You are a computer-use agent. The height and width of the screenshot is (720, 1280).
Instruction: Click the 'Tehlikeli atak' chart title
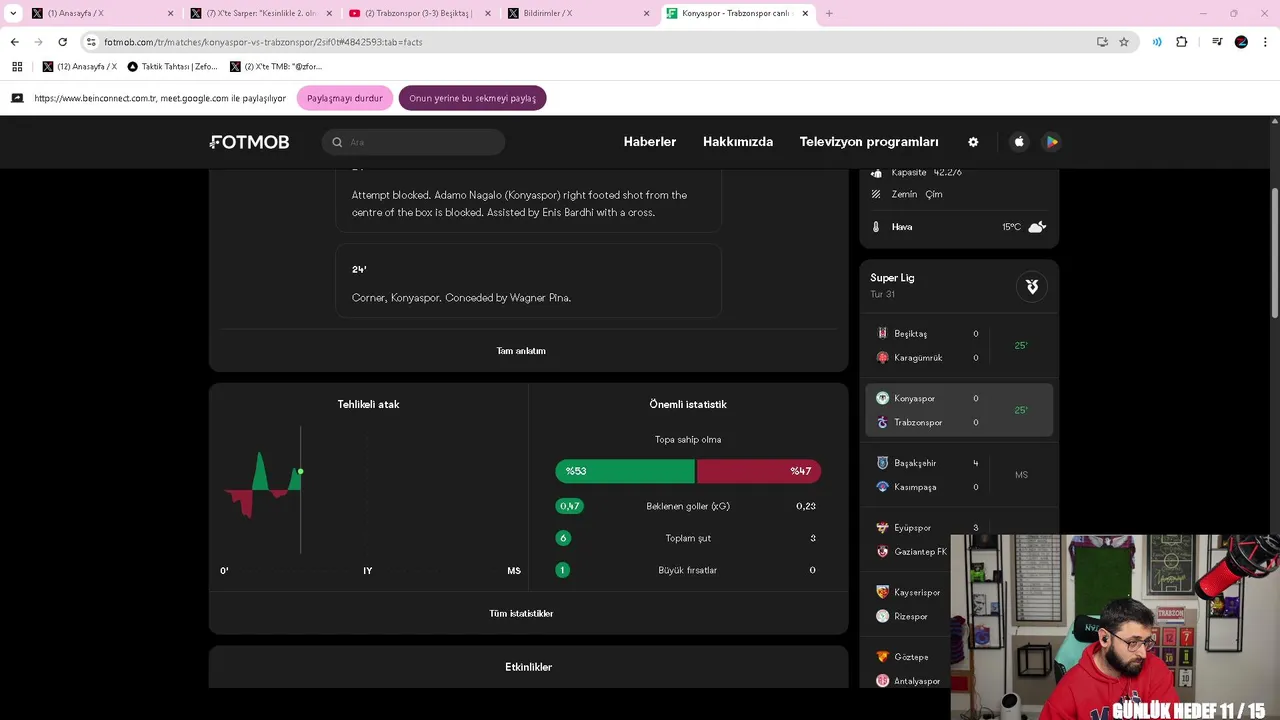[368, 404]
